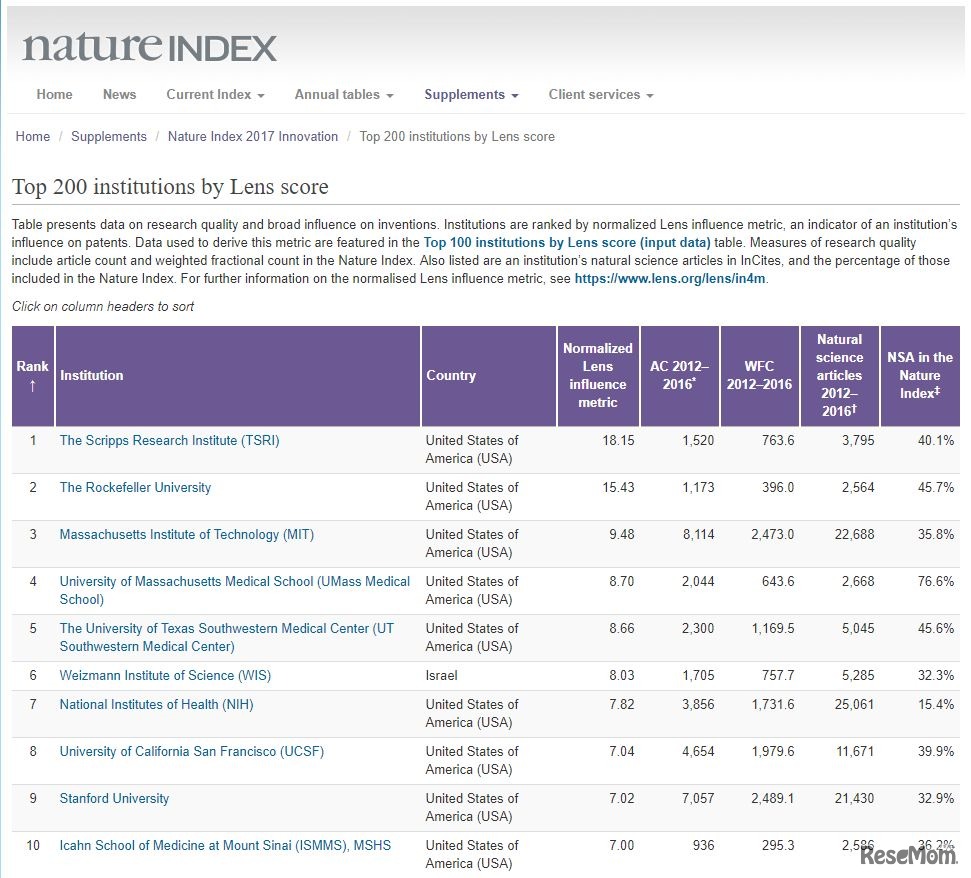Open Weizmann Institute of Science entry
The image size is (971, 878).
pyautogui.click(x=165, y=676)
